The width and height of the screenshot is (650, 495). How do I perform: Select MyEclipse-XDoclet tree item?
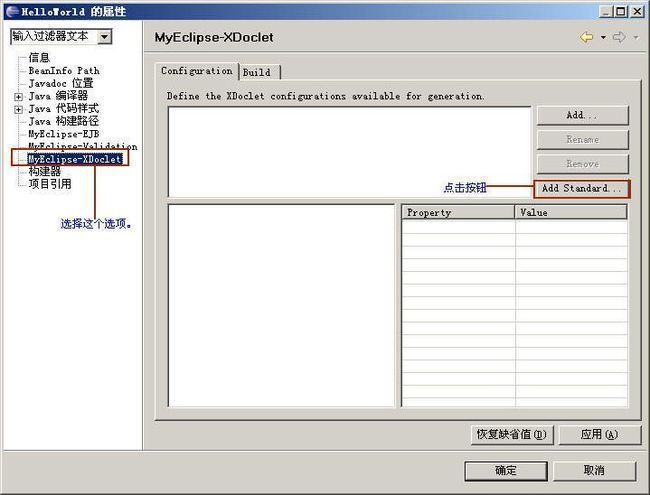click(75, 159)
